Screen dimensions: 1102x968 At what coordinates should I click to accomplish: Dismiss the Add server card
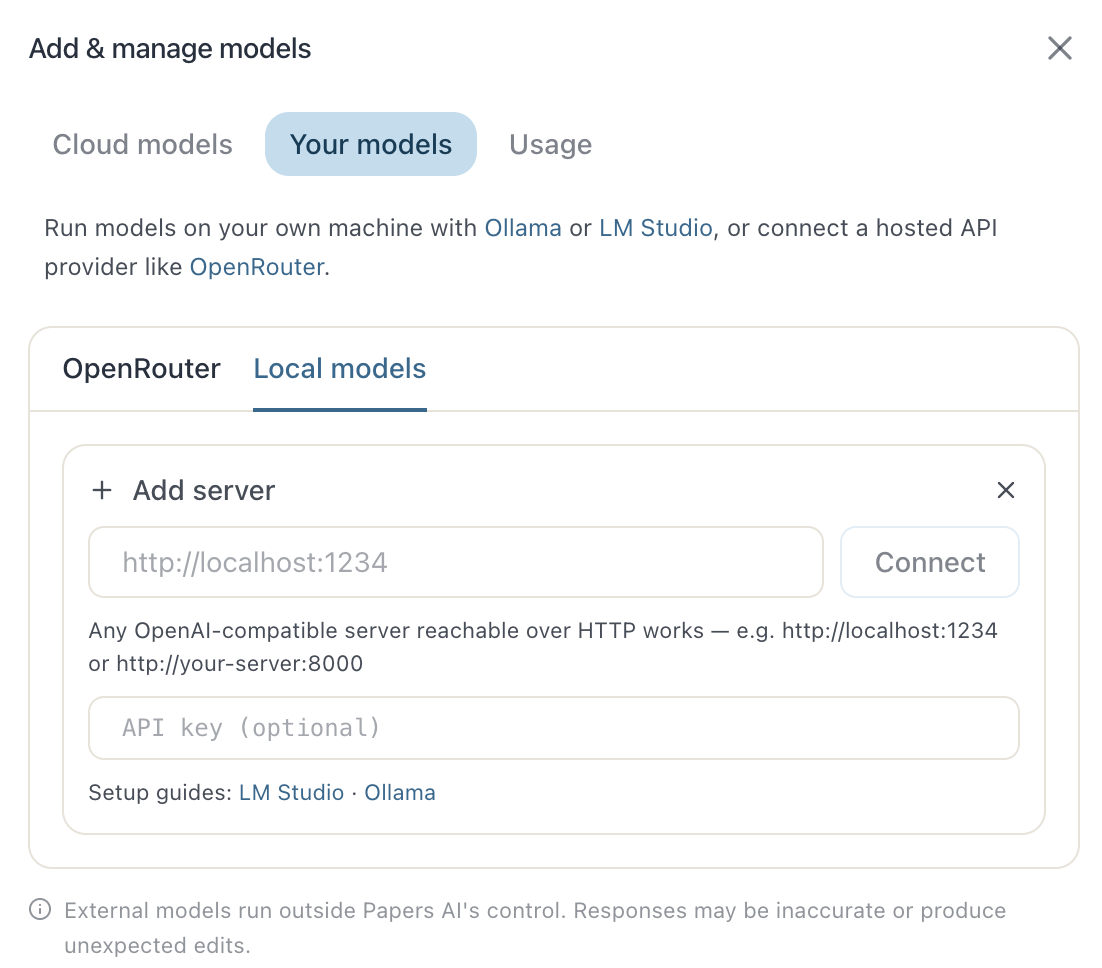click(1006, 490)
